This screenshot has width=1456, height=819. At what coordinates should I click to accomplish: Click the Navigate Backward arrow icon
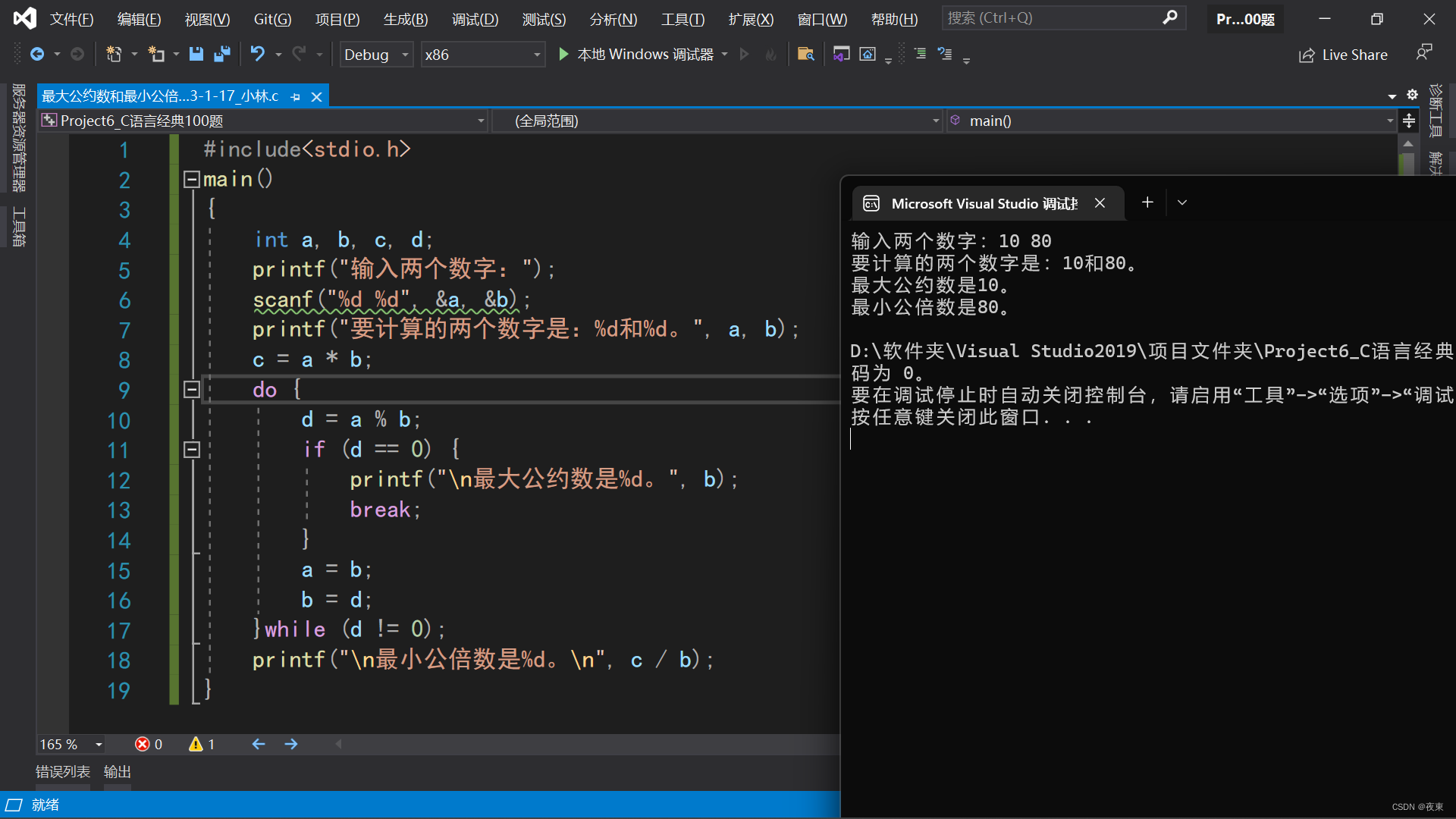pos(36,54)
